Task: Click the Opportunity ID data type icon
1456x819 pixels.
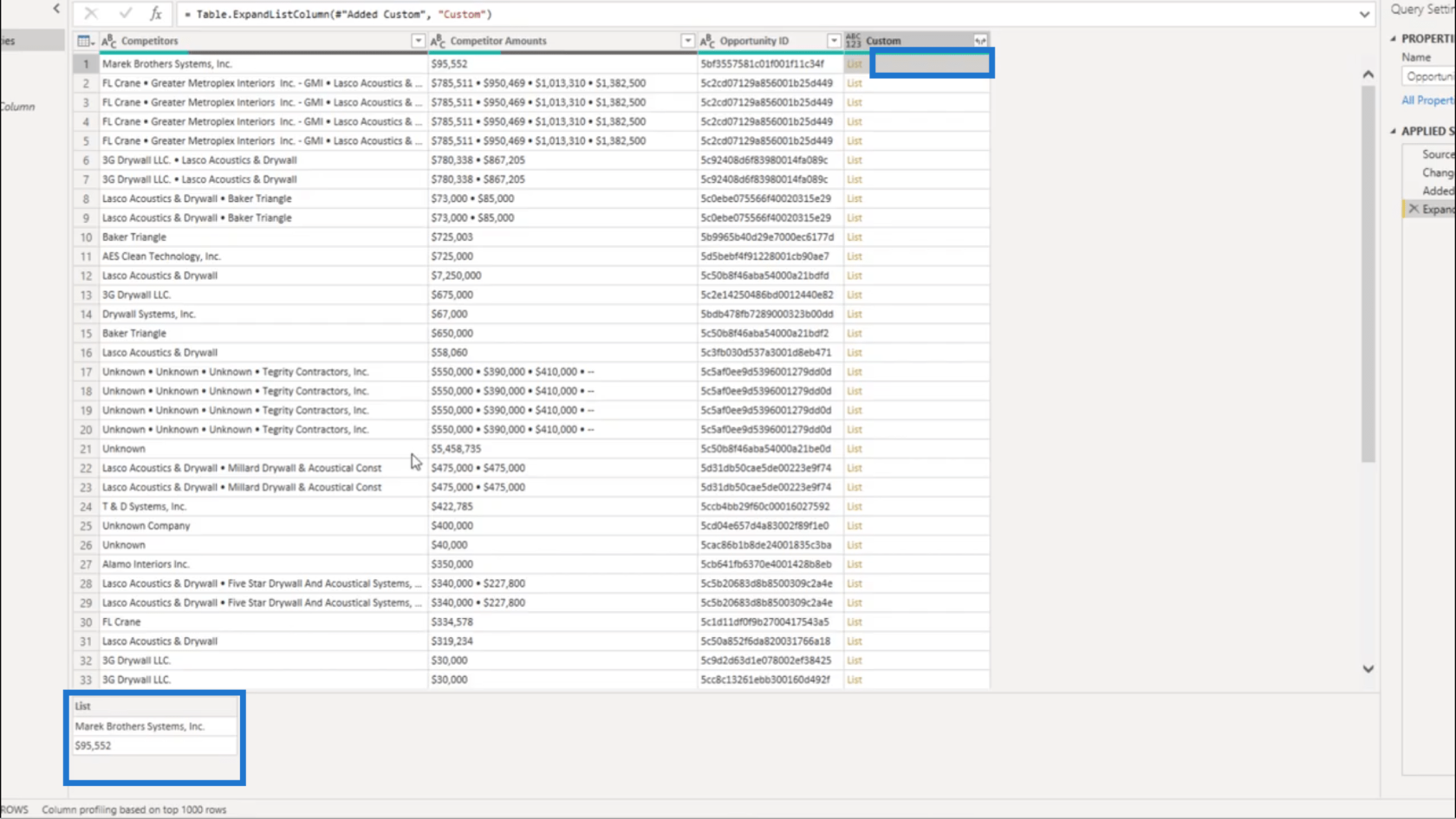Action: (x=707, y=41)
